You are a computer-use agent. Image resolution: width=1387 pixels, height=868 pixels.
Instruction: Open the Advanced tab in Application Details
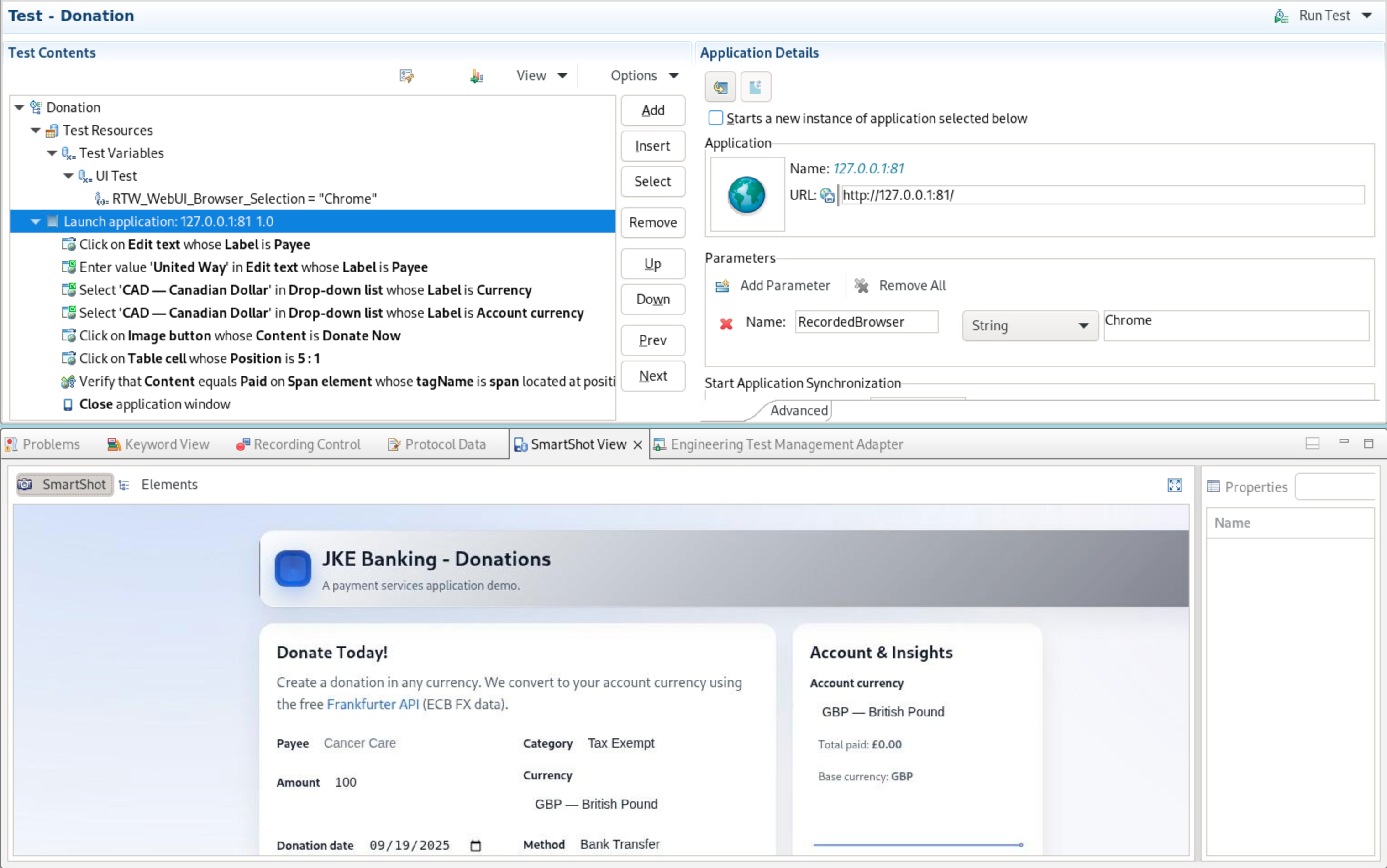click(799, 410)
